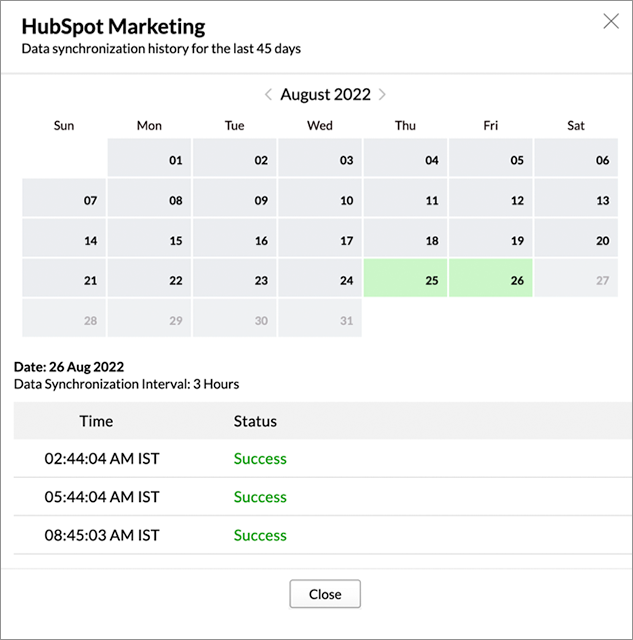633x640 pixels.
Task: Select greyed-out date 31
Action: (320, 318)
